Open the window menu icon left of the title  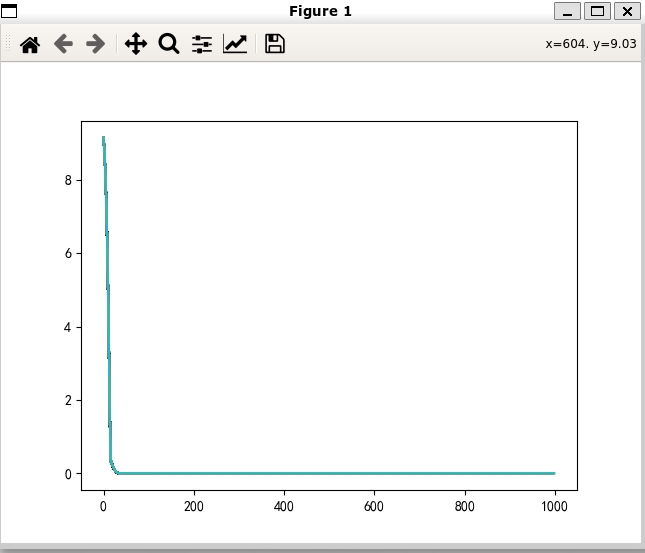coord(9,11)
